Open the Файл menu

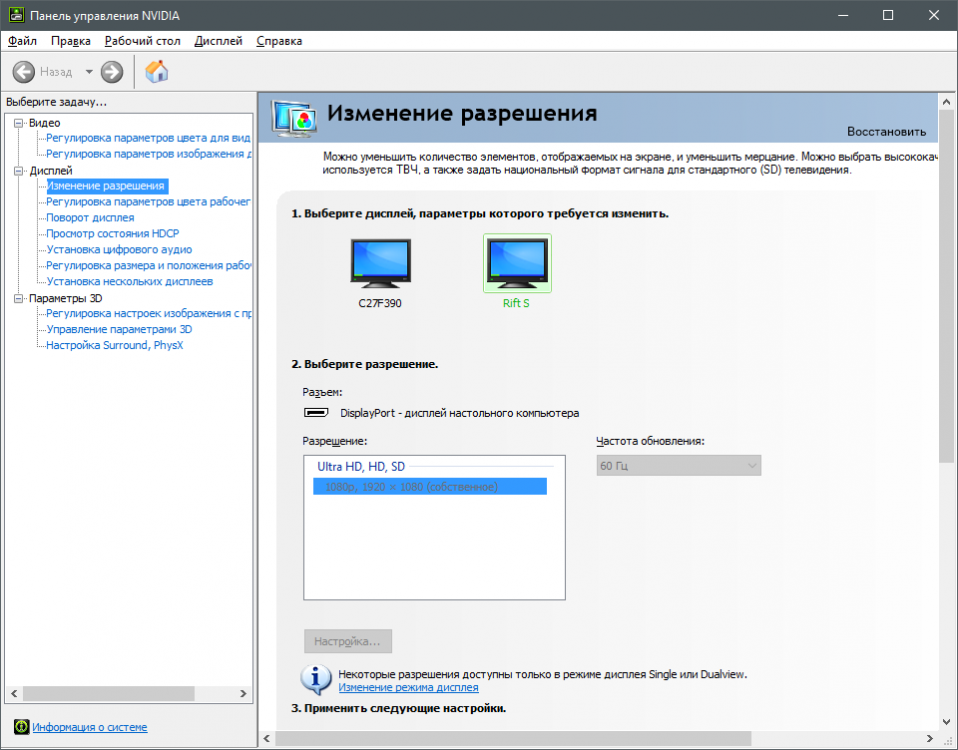click(x=23, y=41)
